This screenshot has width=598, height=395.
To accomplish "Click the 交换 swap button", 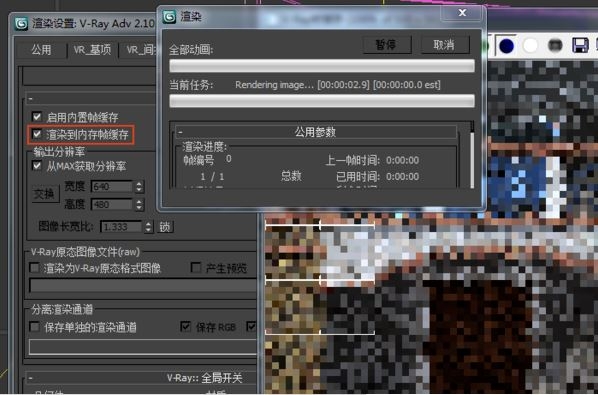I will tap(46, 194).
